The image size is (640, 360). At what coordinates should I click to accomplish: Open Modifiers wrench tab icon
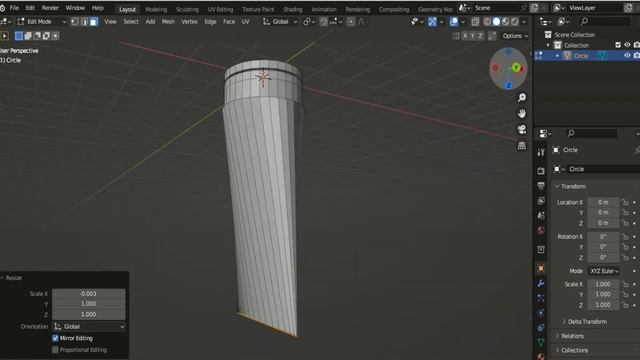coord(541,283)
